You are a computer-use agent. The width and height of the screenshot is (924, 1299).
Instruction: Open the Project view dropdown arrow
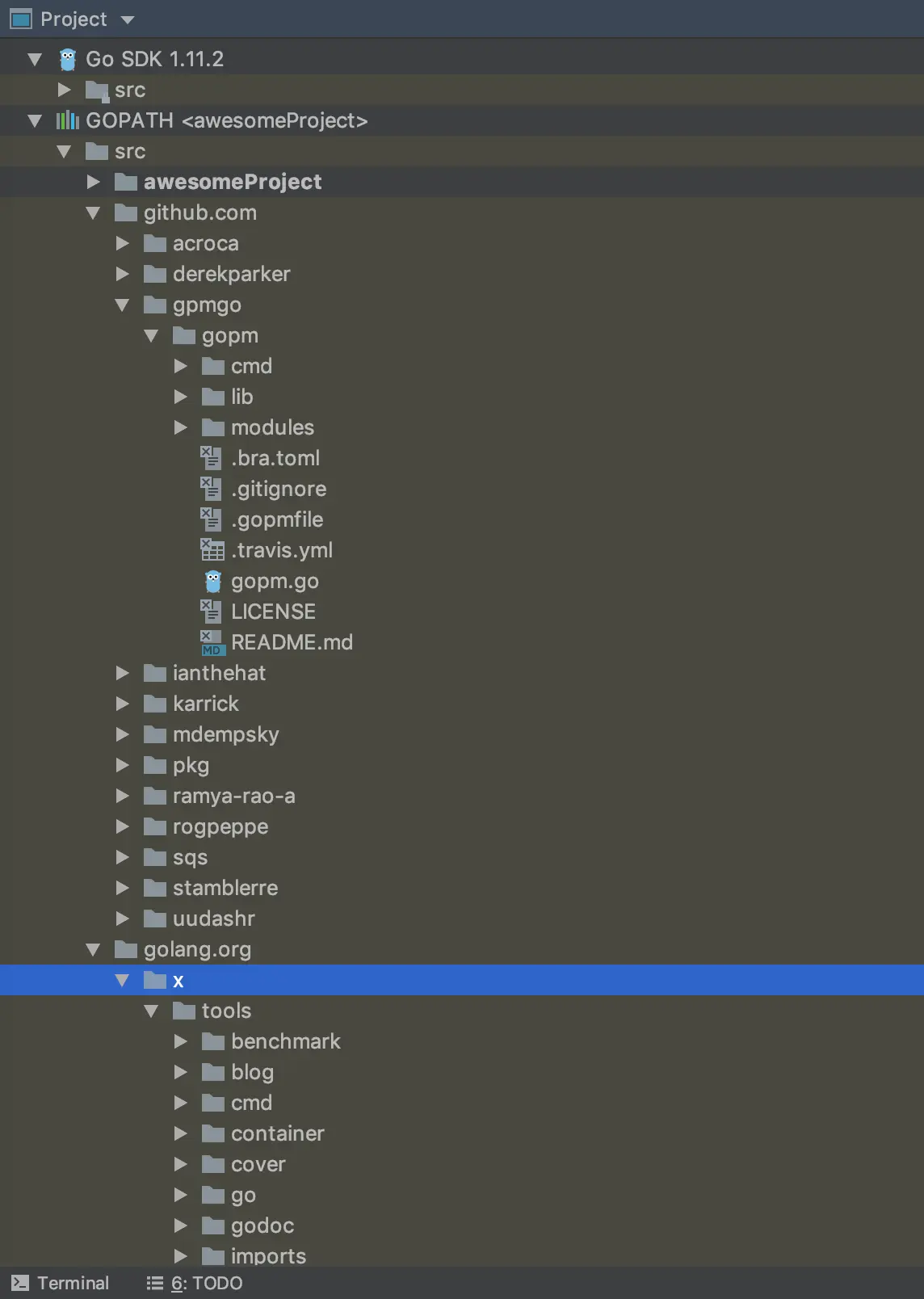pyautogui.click(x=128, y=19)
